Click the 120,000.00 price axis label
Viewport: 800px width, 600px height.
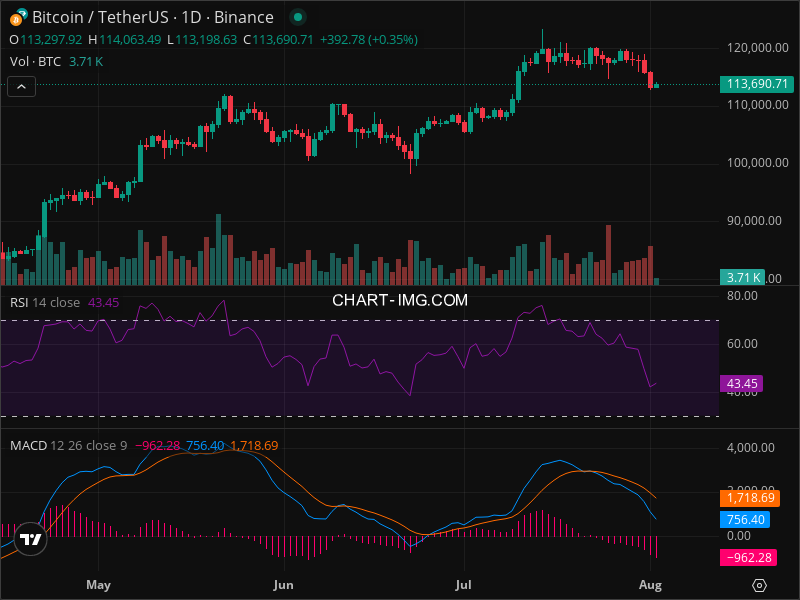(758, 48)
